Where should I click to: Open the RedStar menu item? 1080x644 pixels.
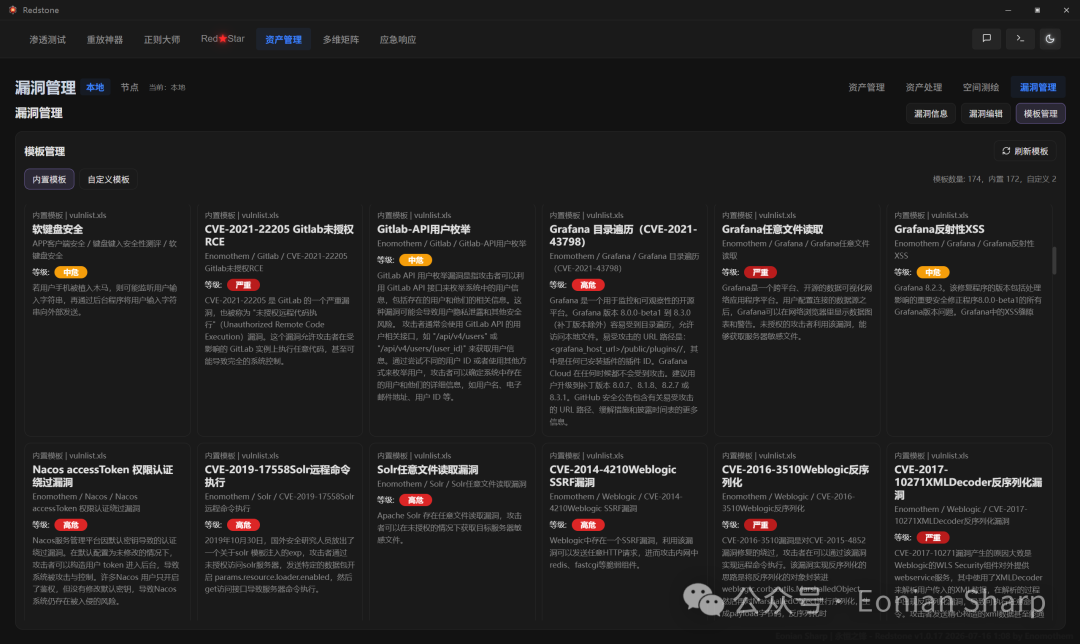[222, 39]
